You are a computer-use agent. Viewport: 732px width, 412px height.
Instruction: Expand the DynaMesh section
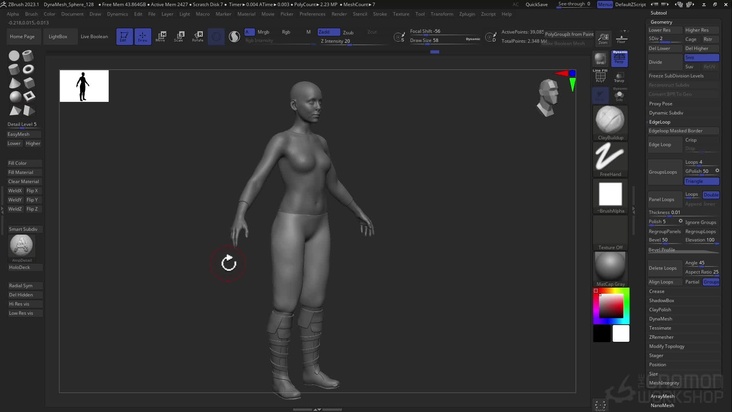pyautogui.click(x=661, y=318)
